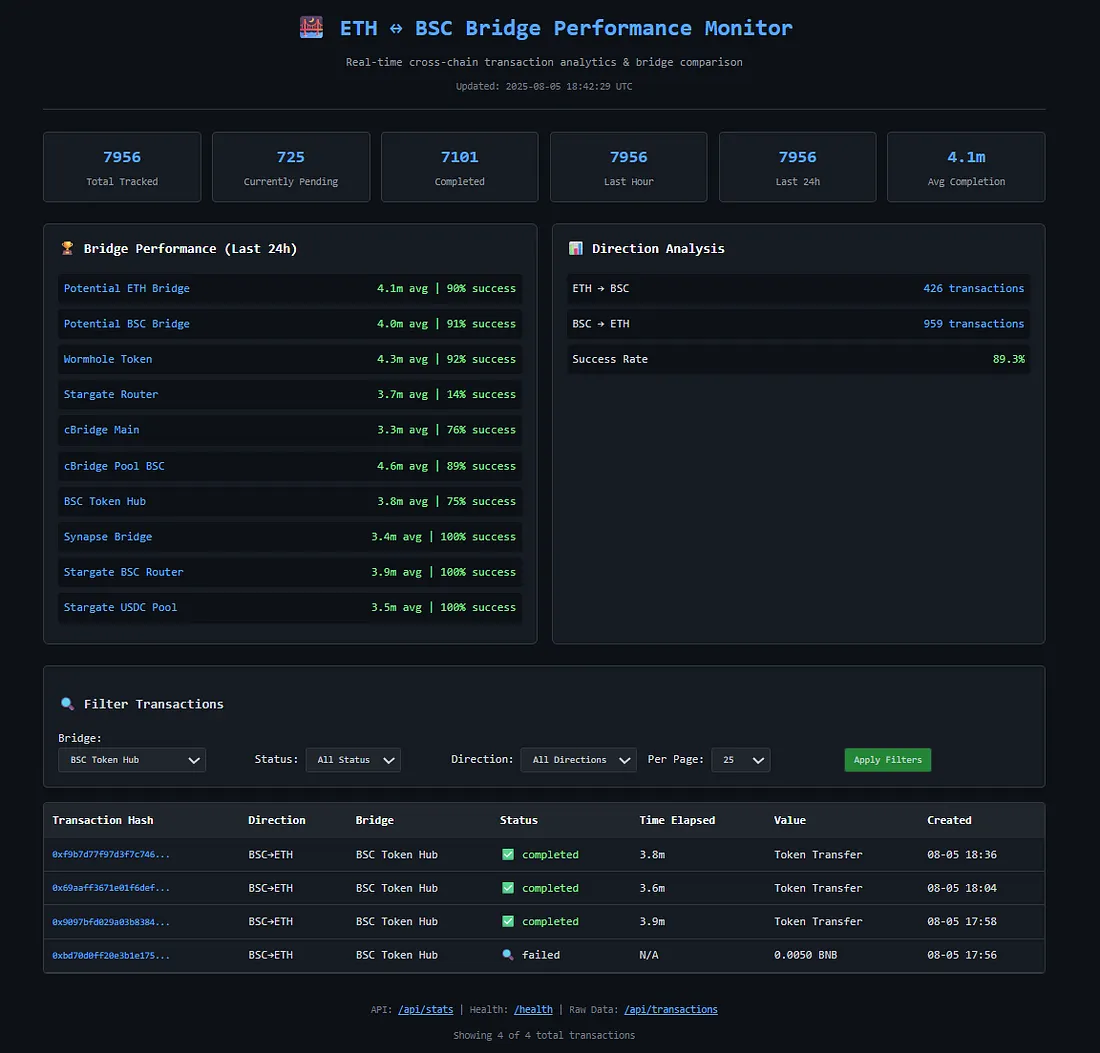The height and width of the screenshot is (1053, 1100).
Task: Click the bar chart icon beside Direction Analysis
Action: (576, 248)
